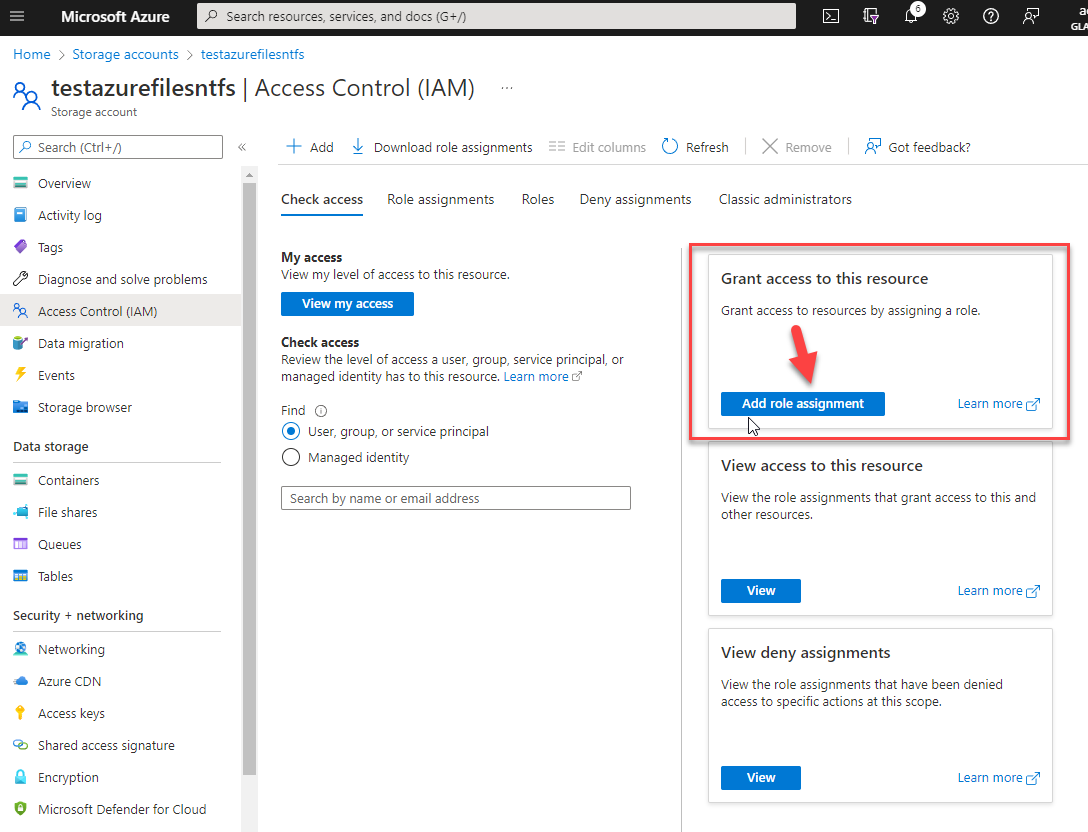This screenshot has height=832, width=1088.
Task: Go to testazurefilesntfs breadcrumb
Action: point(253,55)
